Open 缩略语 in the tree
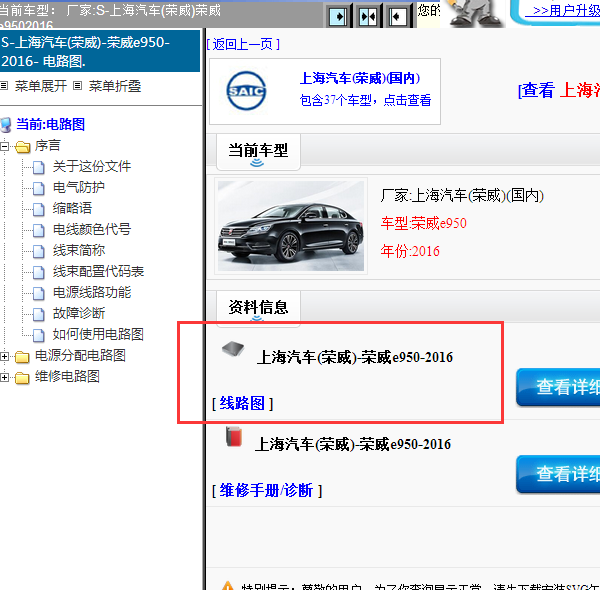This screenshot has height=590, width=600. tap(72, 209)
